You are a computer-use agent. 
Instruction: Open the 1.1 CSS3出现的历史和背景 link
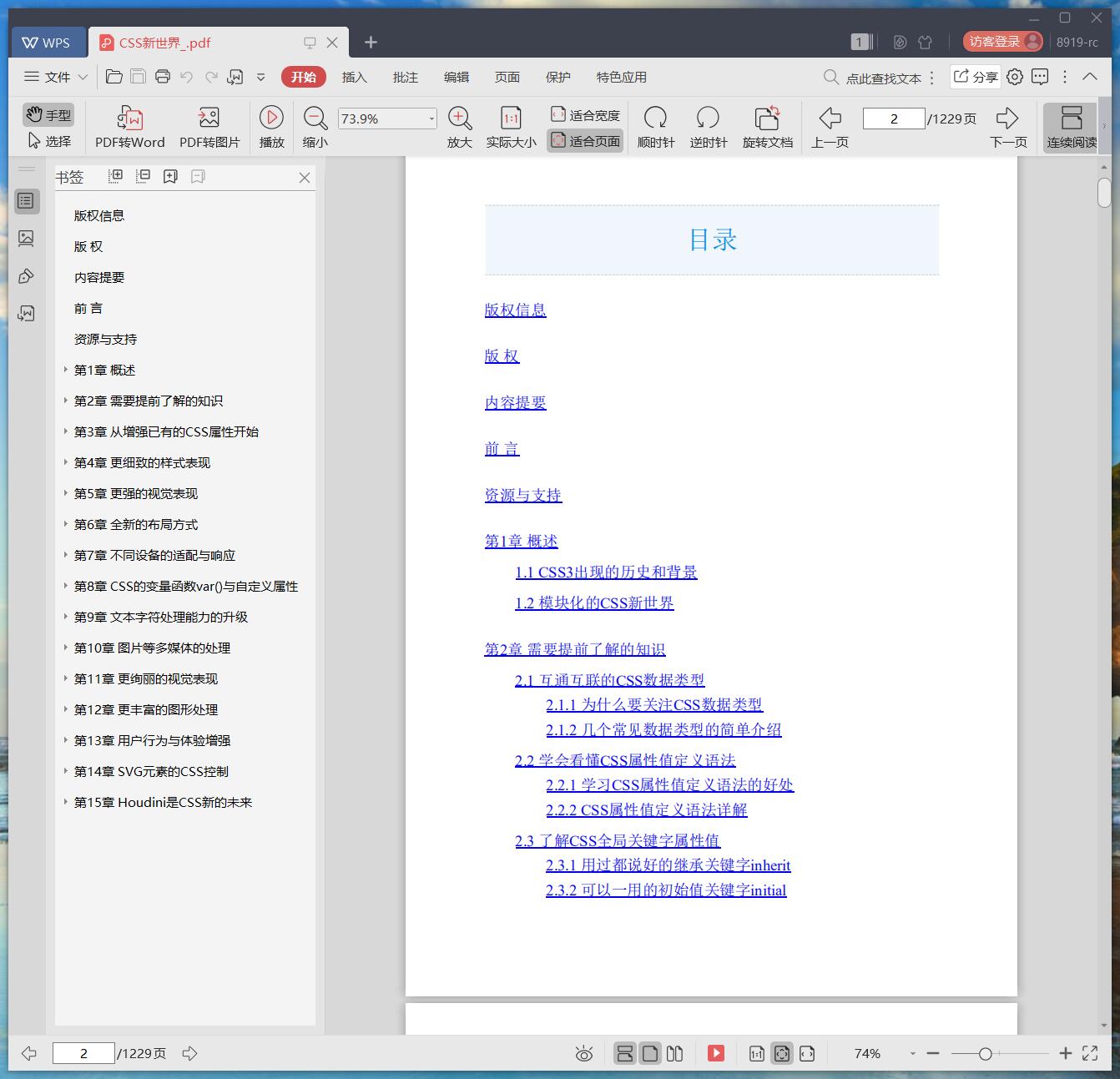(x=607, y=572)
